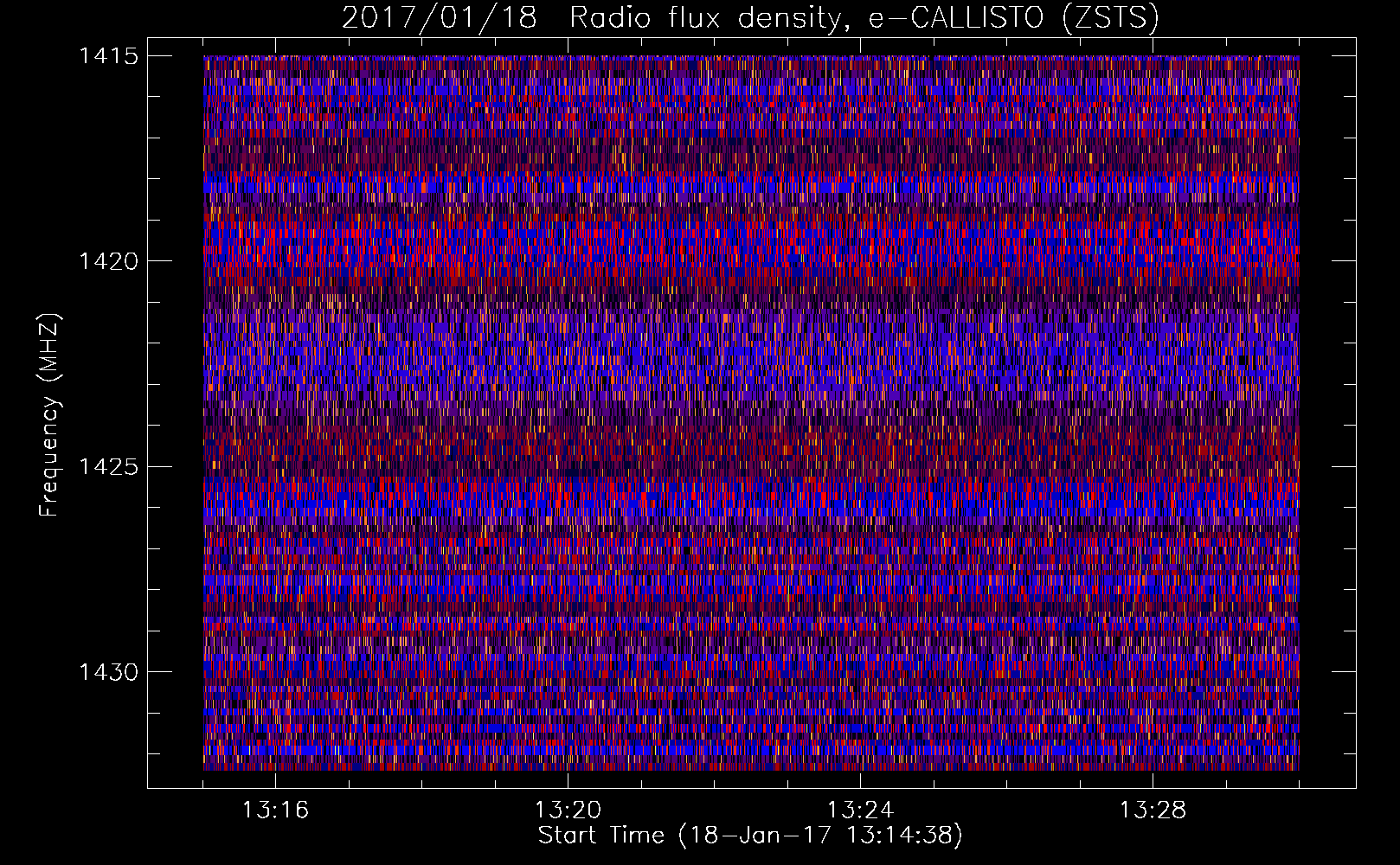The height and width of the screenshot is (865, 1400).
Task: Click the 1430 frequency axis label
Action: pos(108,672)
